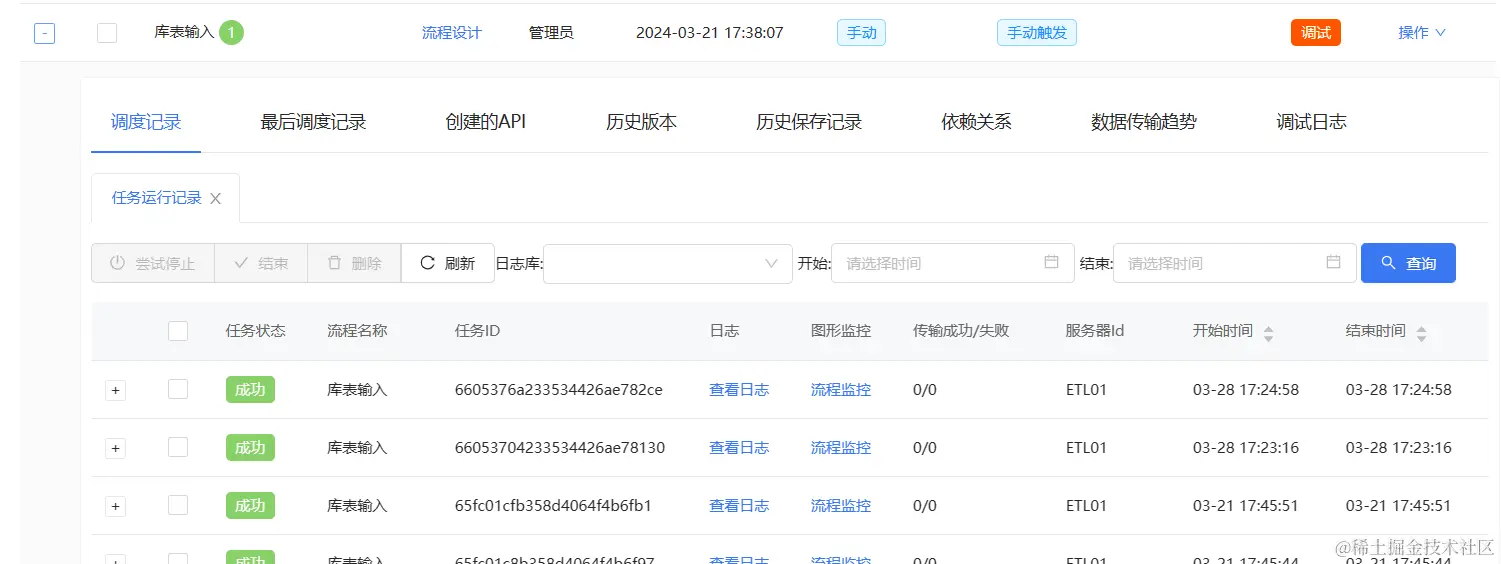Sort by 结束时间 column arrows
This screenshot has height=564, width=1501.
[x=1421, y=334]
